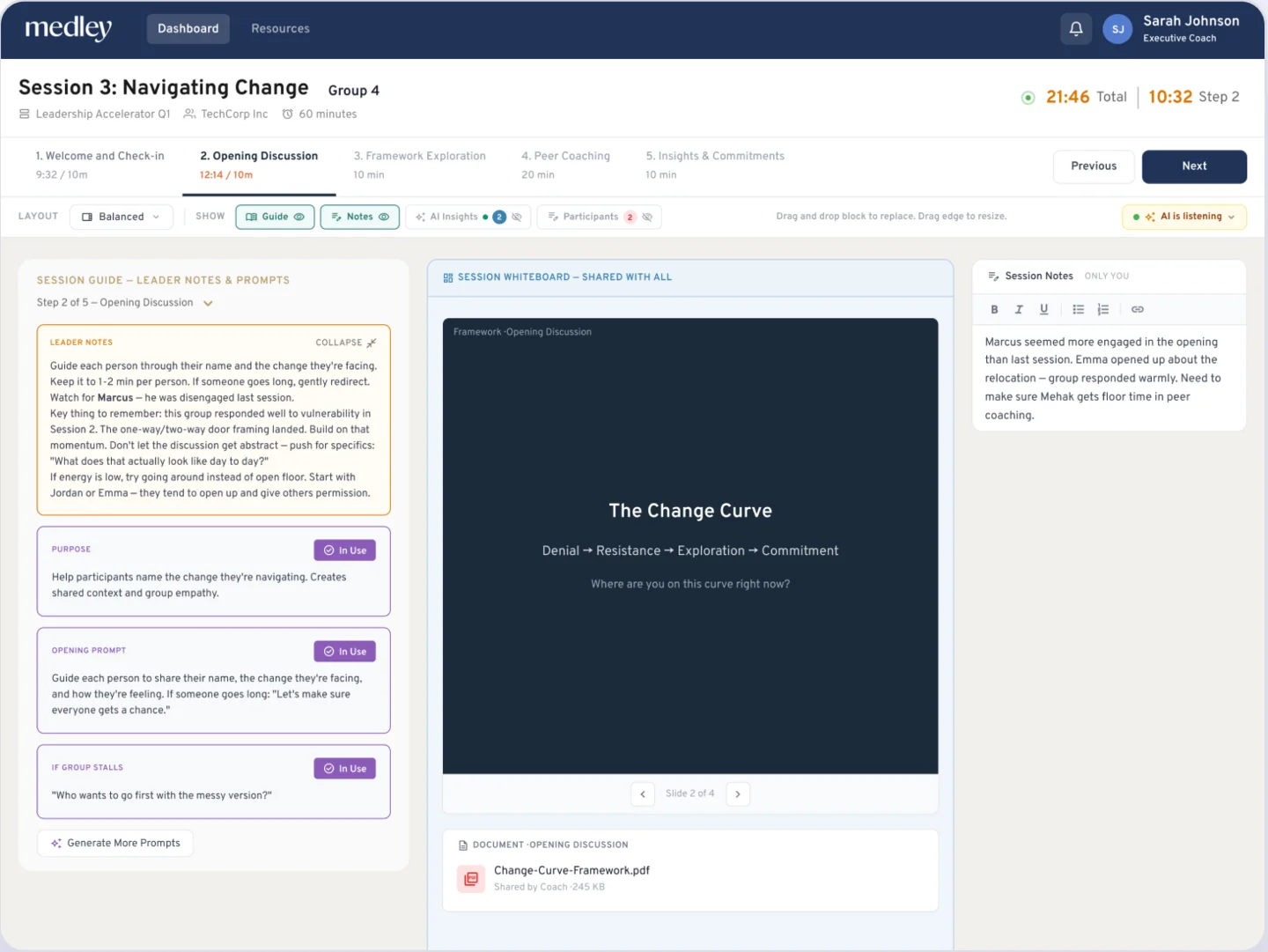The height and width of the screenshot is (952, 1268).
Task: Insert a link in Session Notes
Action: coord(1137,309)
